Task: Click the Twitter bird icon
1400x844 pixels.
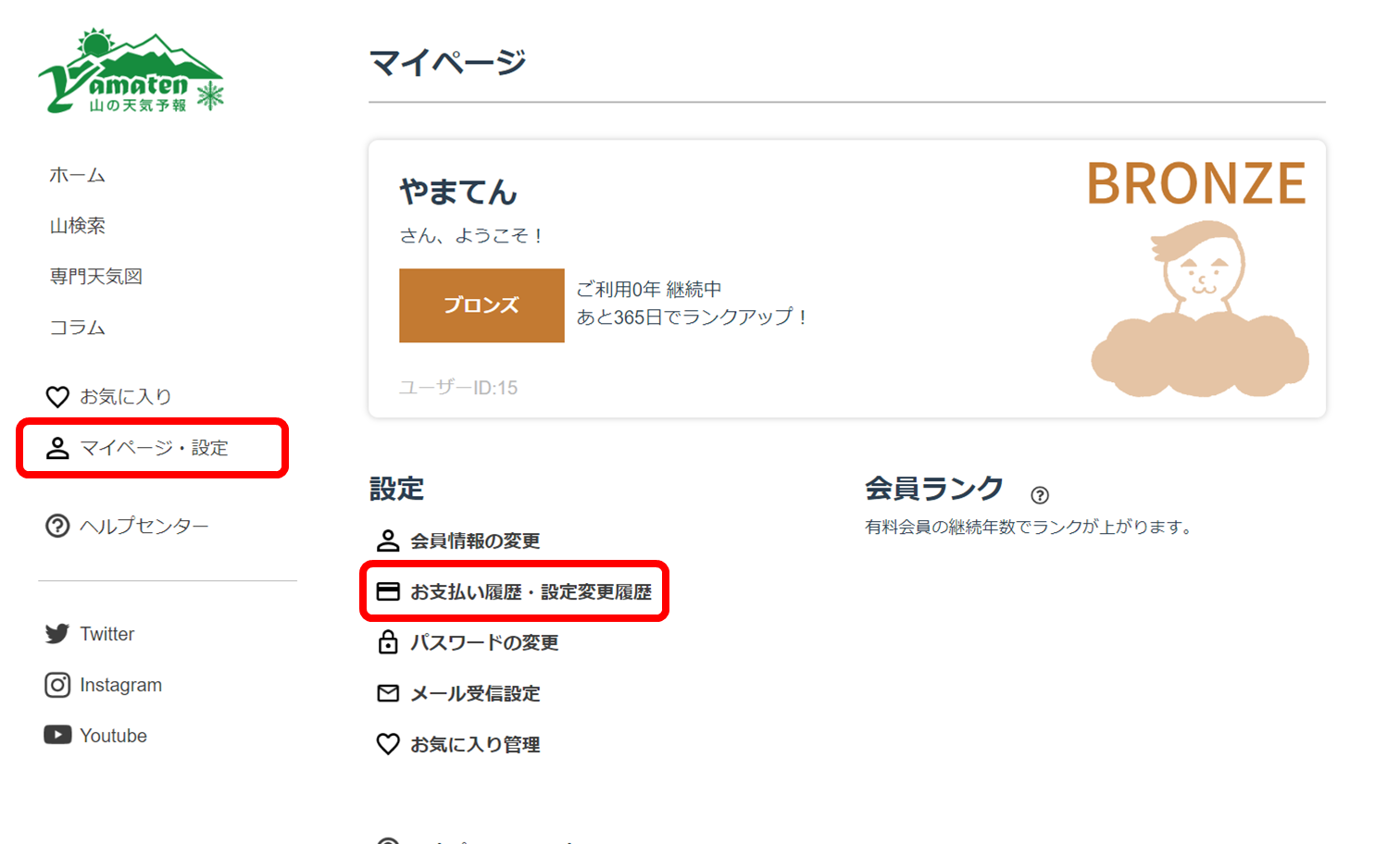Action: [57, 634]
